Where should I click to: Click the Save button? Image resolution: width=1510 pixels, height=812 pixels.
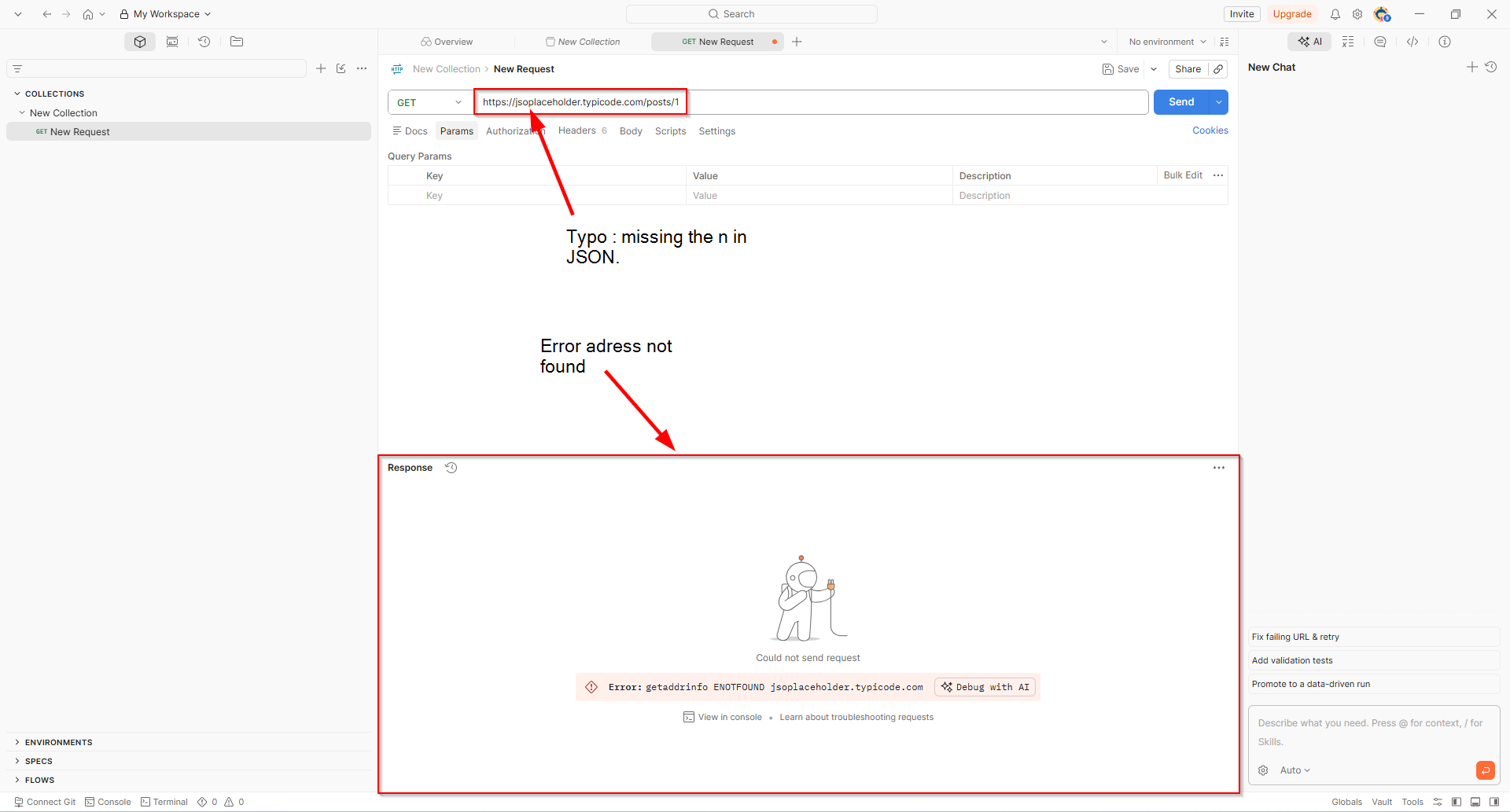[x=1121, y=69]
